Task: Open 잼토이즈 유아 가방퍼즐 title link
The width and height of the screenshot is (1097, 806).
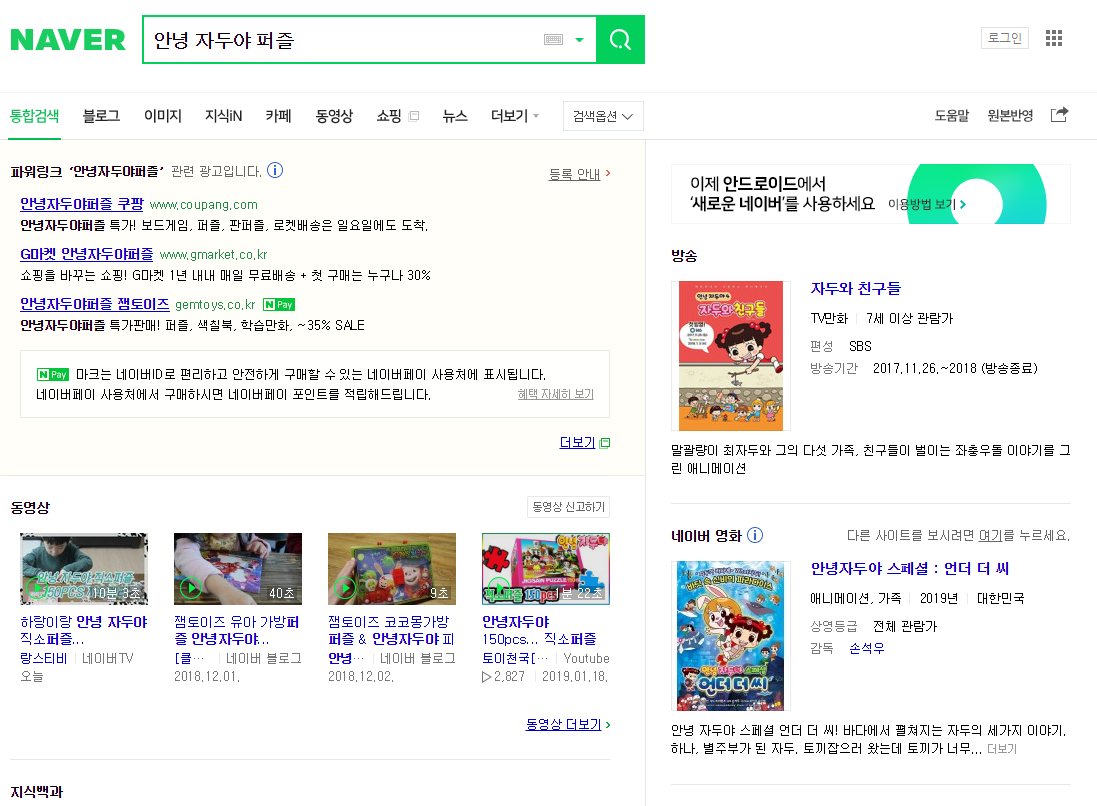Action: [x=236, y=630]
